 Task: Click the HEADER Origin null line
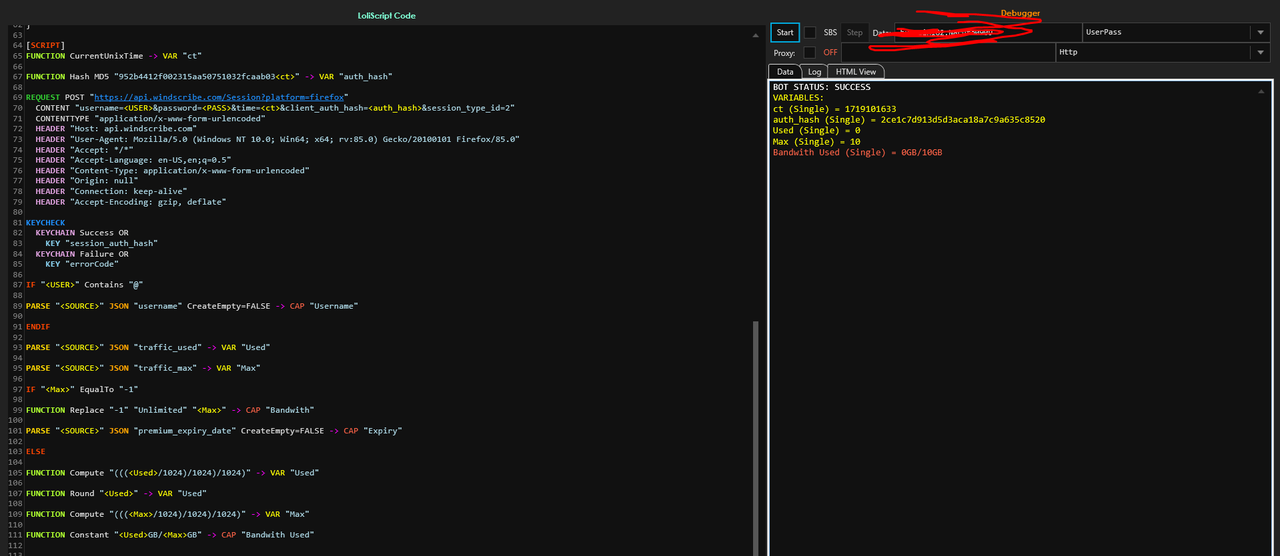89,181
